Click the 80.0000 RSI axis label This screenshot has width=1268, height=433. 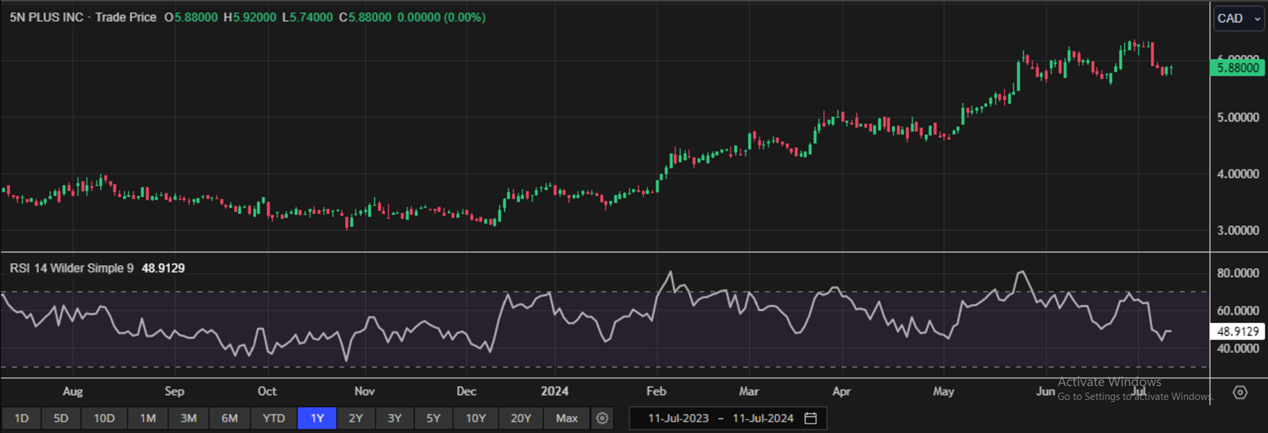click(x=1237, y=273)
